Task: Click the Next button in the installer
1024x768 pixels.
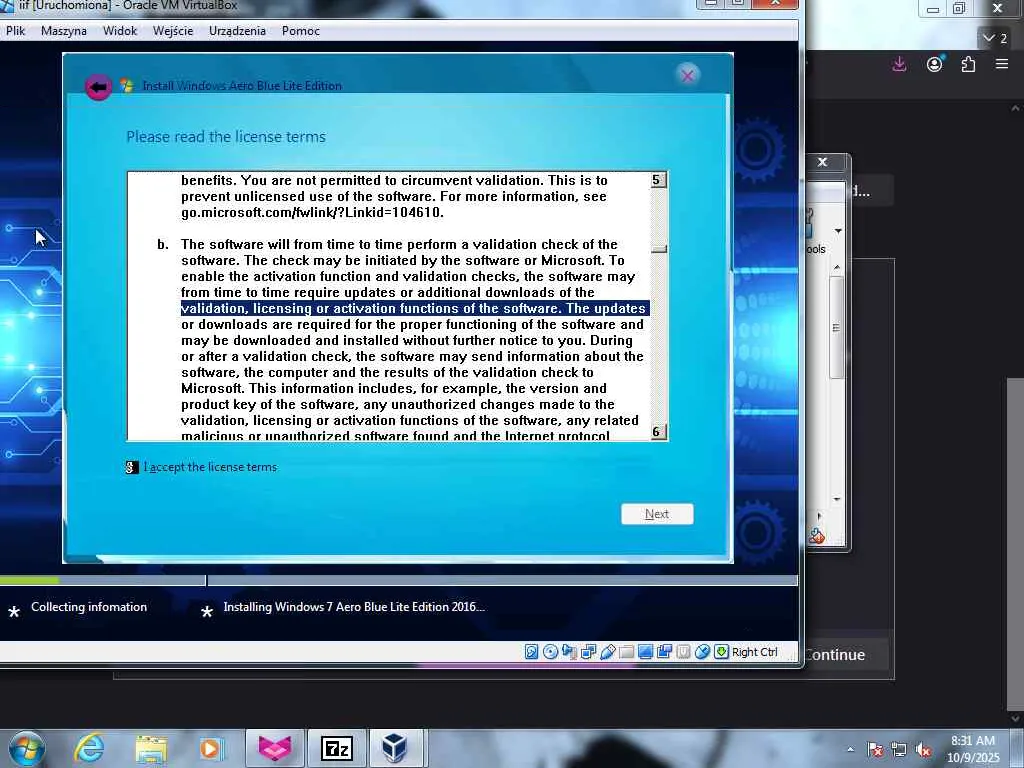Action: pos(657,514)
